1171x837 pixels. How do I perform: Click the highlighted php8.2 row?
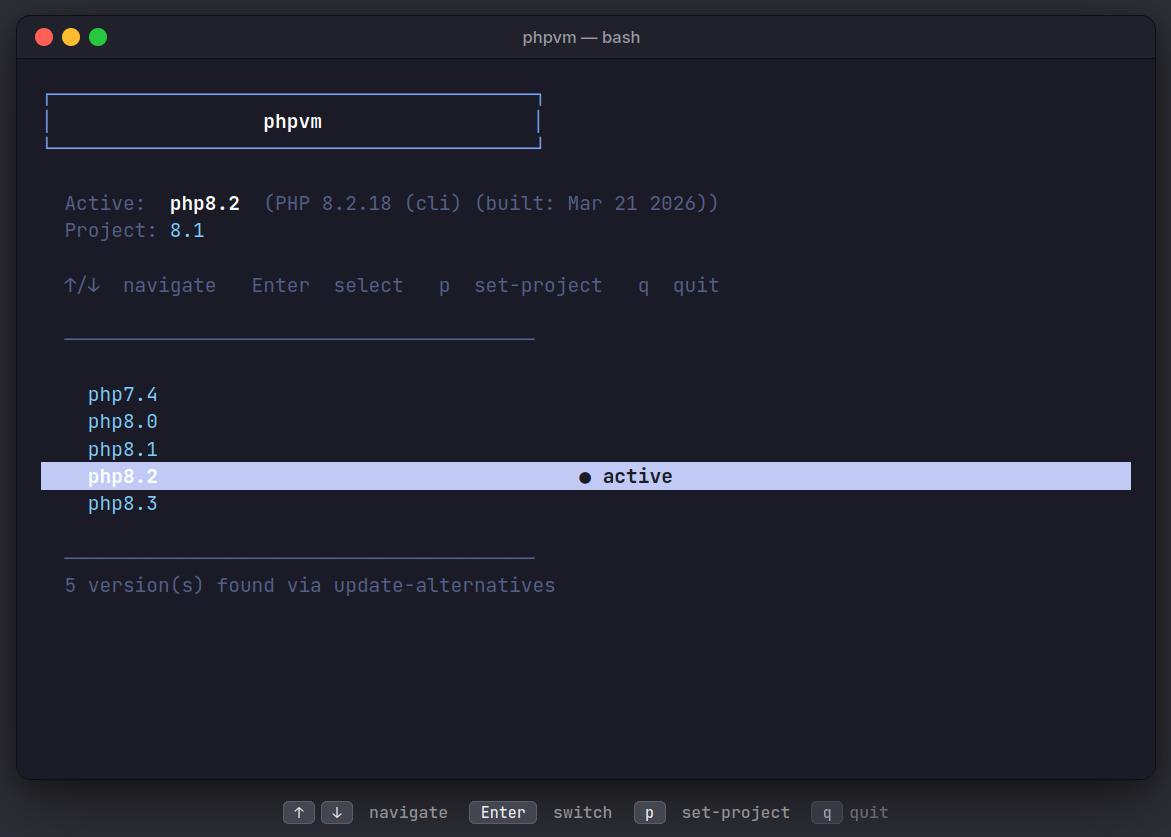[x=586, y=476]
